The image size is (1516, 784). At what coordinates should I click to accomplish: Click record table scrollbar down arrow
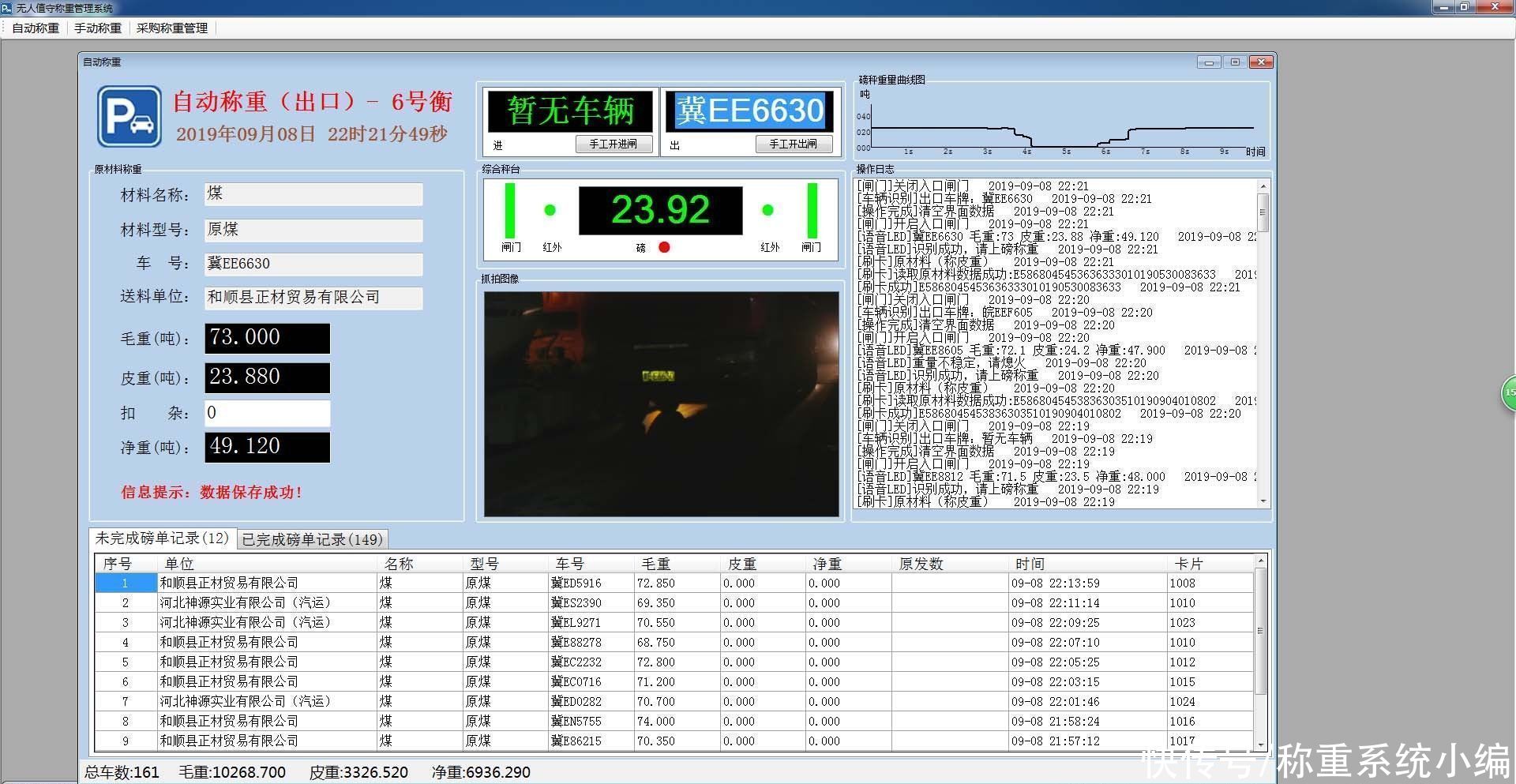1260,745
